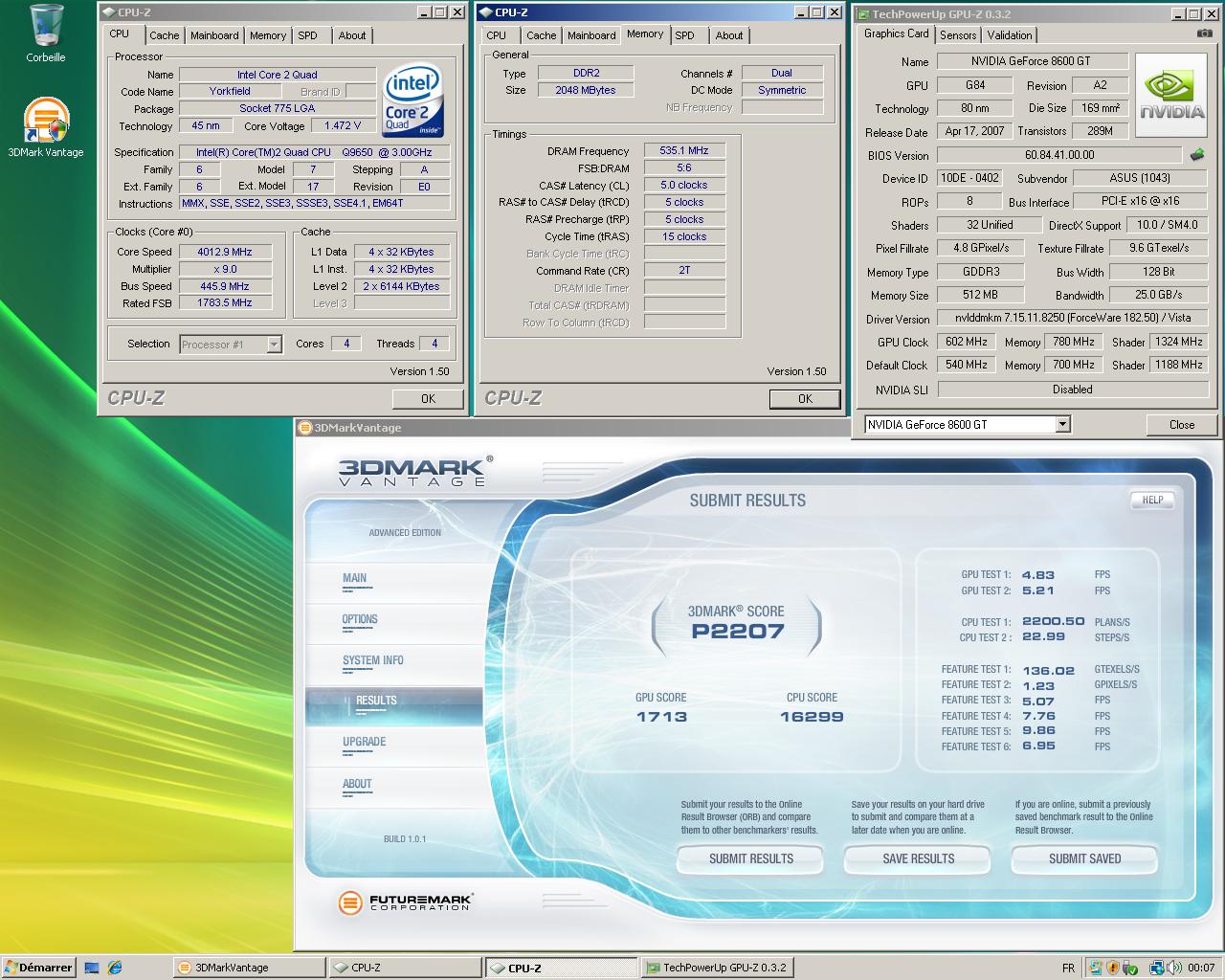Open the graphics card selector dropdown in GPU-Z
This screenshot has width=1225, height=980.
[x=1062, y=424]
